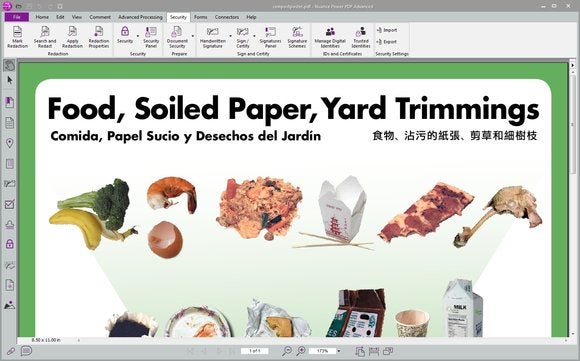580x361 pixels.
Task: Select the Hand tool in left sidebar
Action: (x=10, y=65)
